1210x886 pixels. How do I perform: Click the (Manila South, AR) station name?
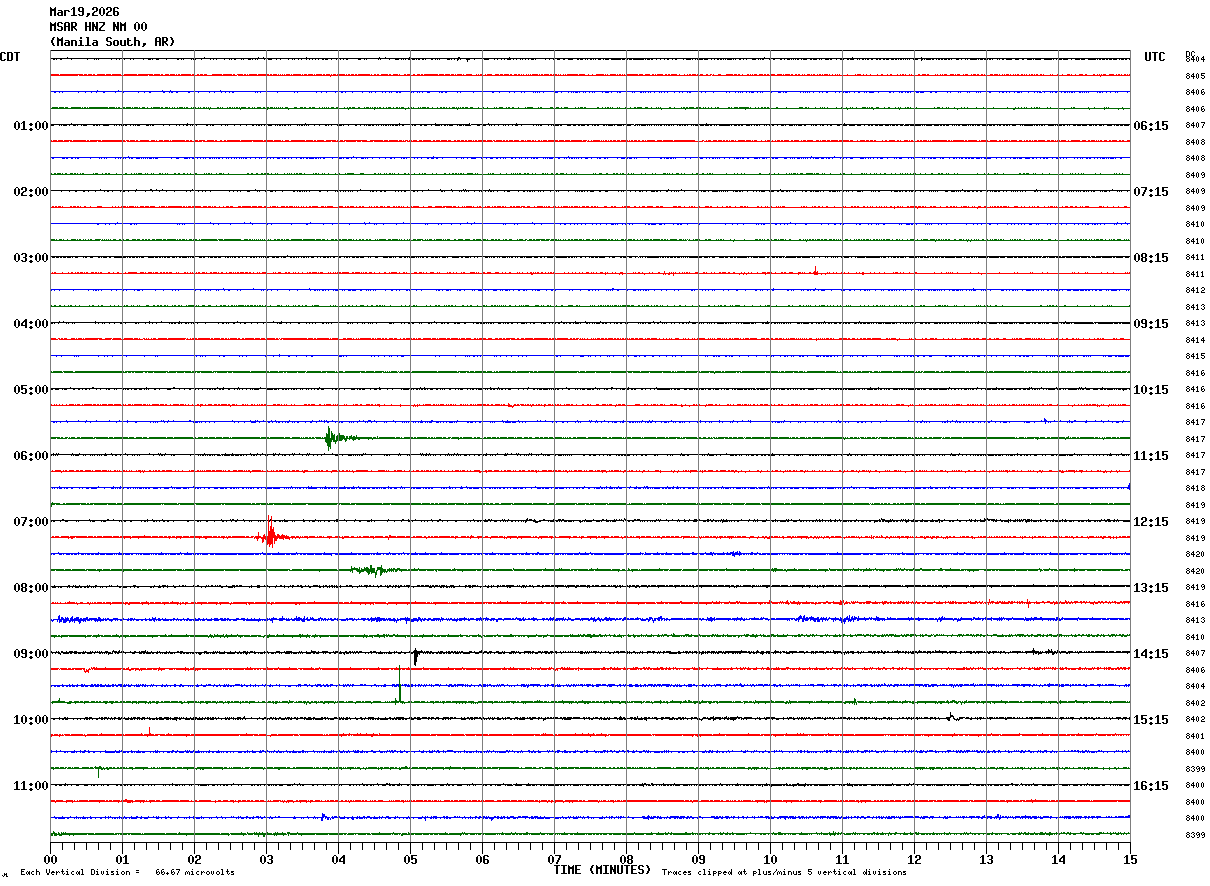tap(112, 42)
